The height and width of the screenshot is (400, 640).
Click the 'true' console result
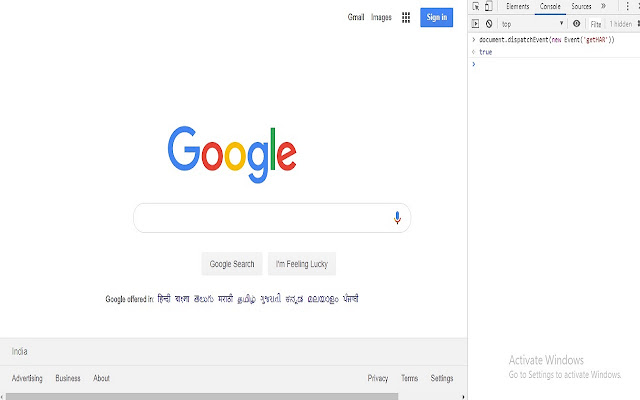coord(485,52)
